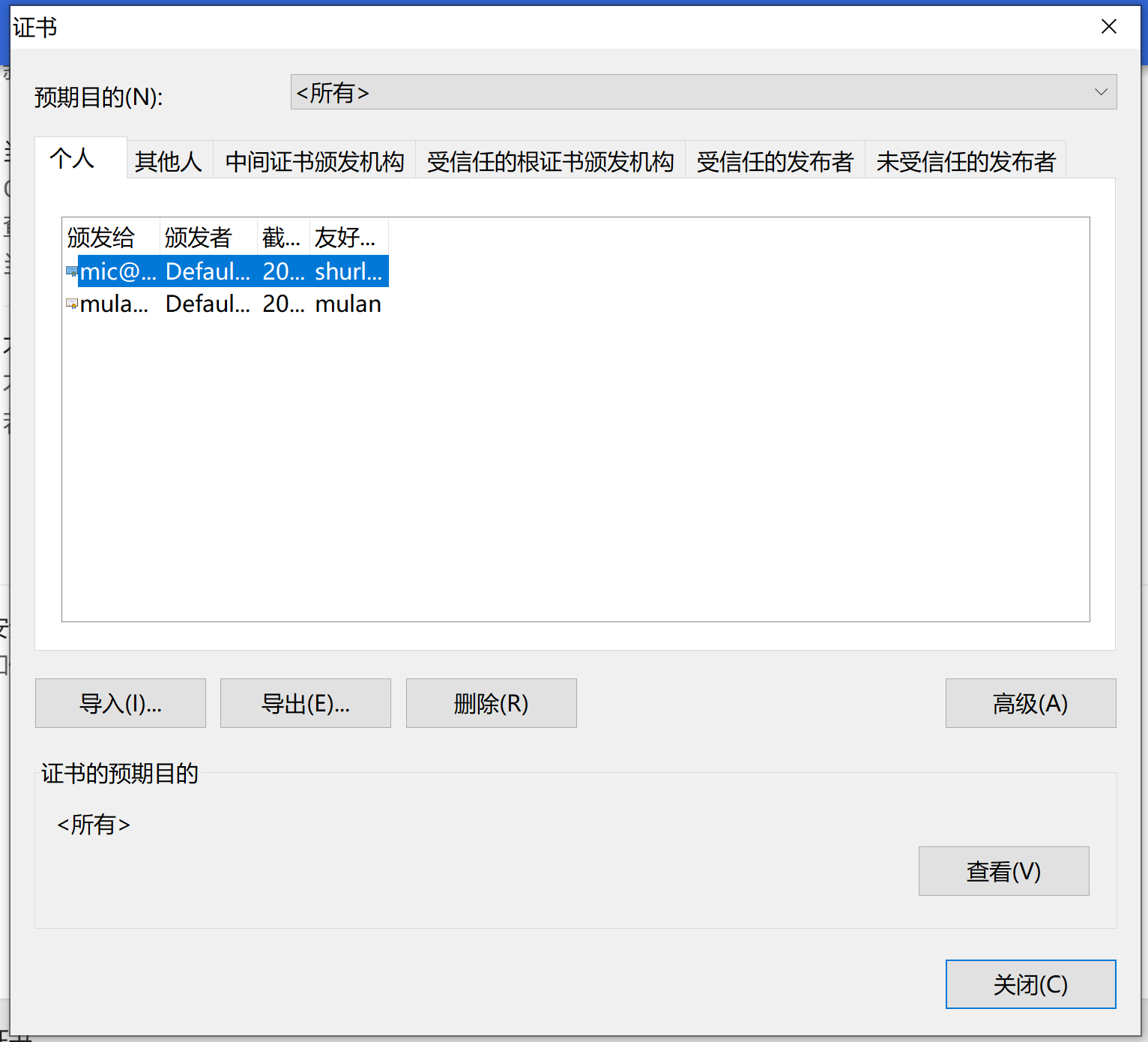Sort list by 友好名称 column header

click(x=346, y=237)
